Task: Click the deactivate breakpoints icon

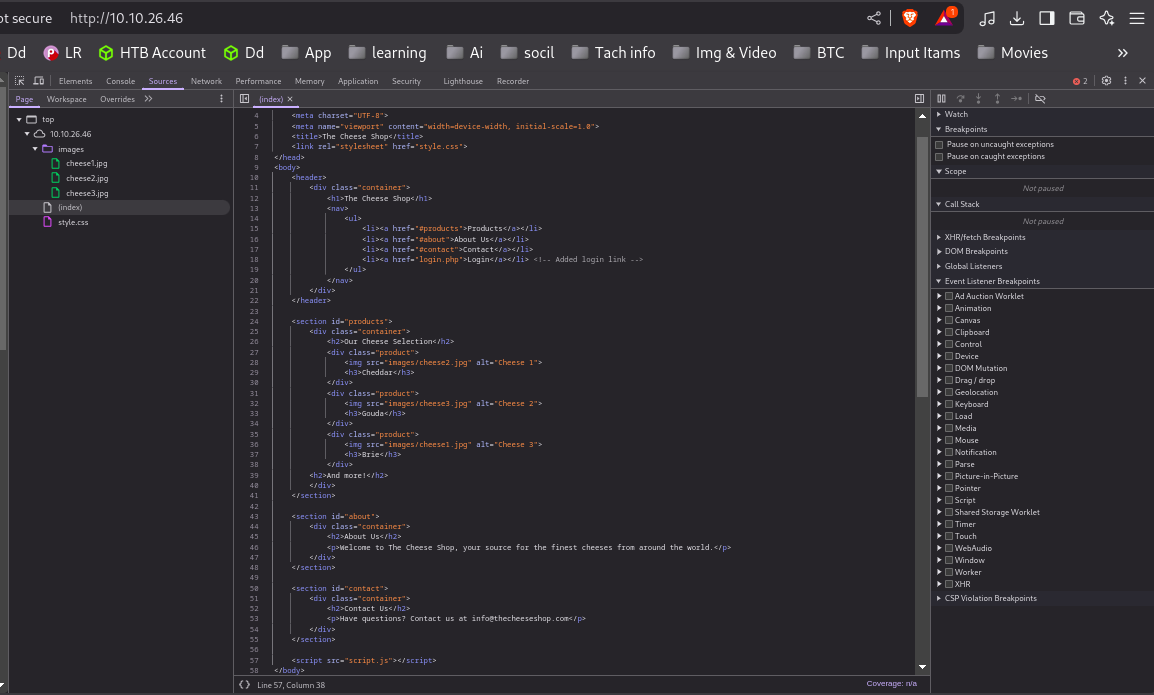Action: pyautogui.click(x=1040, y=99)
